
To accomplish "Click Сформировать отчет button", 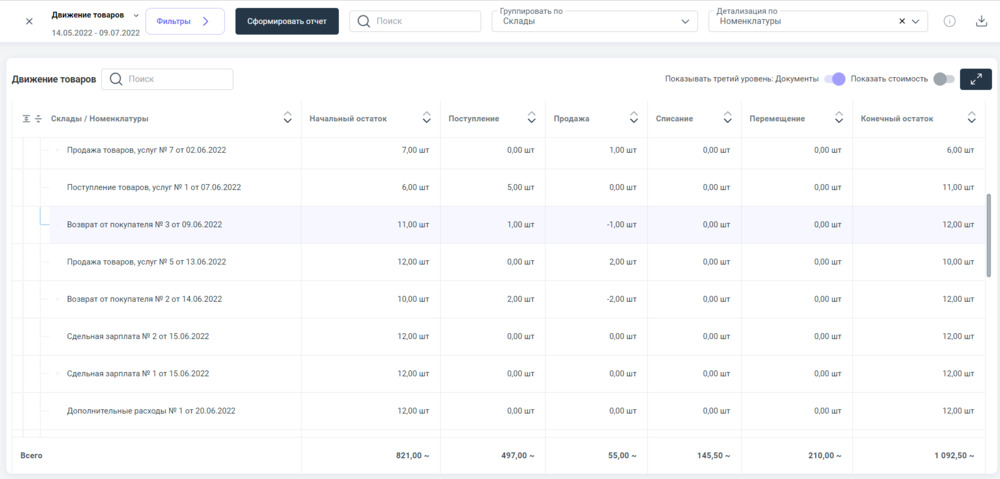I will tap(287, 21).
